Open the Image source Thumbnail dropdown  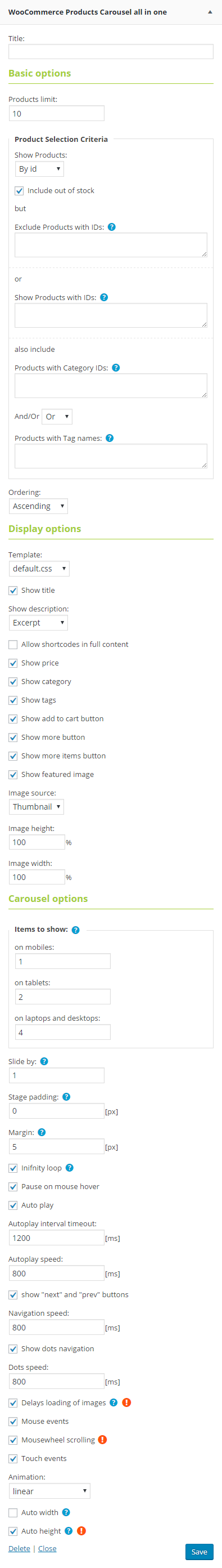(x=37, y=807)
